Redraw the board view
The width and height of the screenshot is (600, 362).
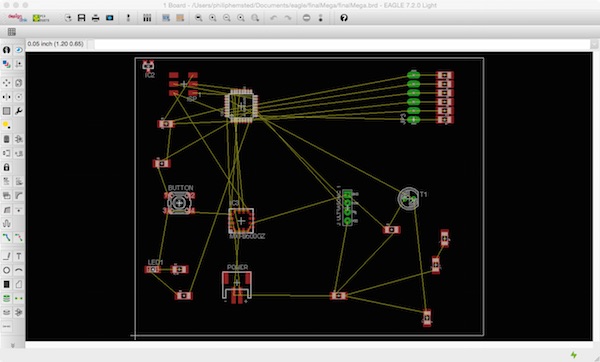(x=241, y=18)
